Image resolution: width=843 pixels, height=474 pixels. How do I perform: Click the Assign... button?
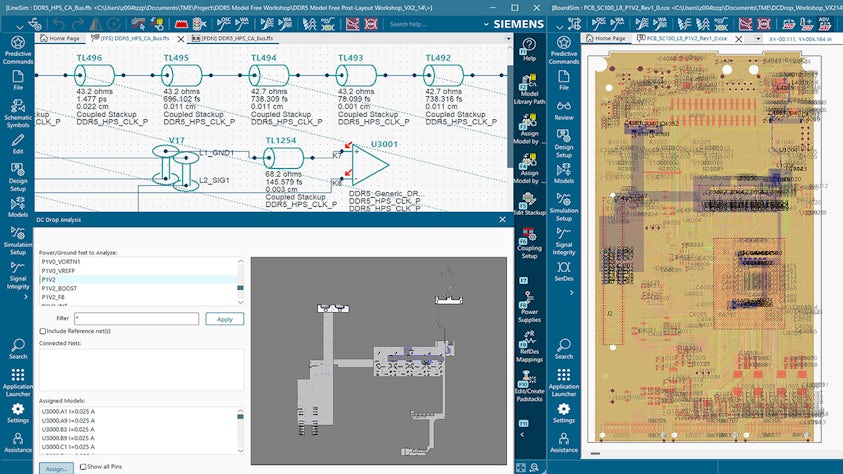56,469
